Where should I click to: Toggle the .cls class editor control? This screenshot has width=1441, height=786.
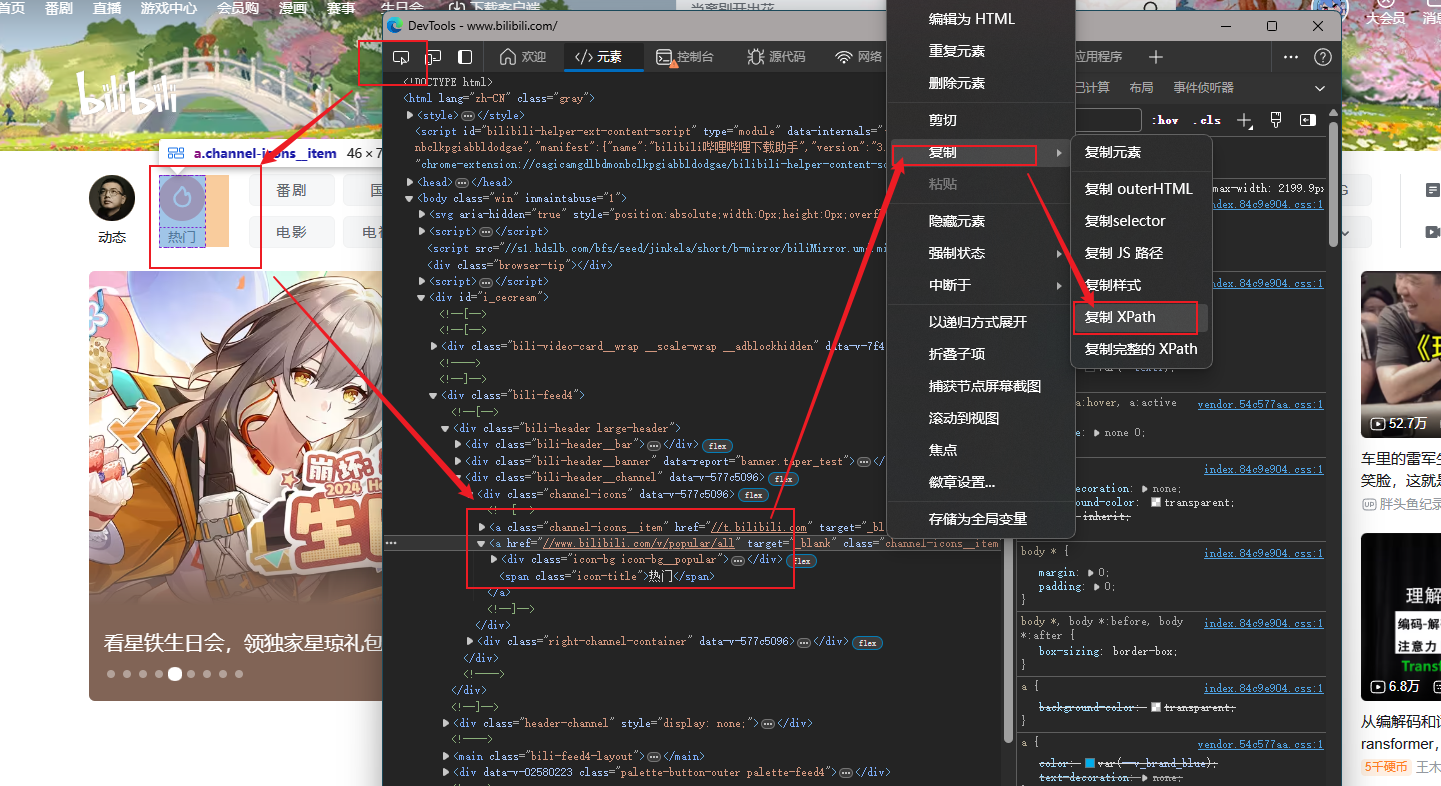[1207, 119]
